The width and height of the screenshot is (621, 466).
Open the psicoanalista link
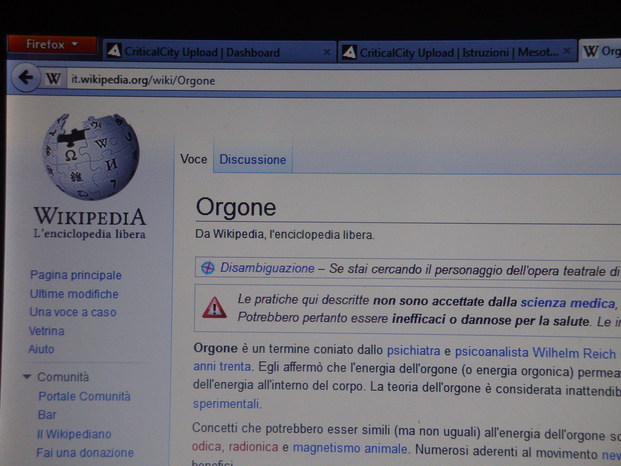coord(491,352)
